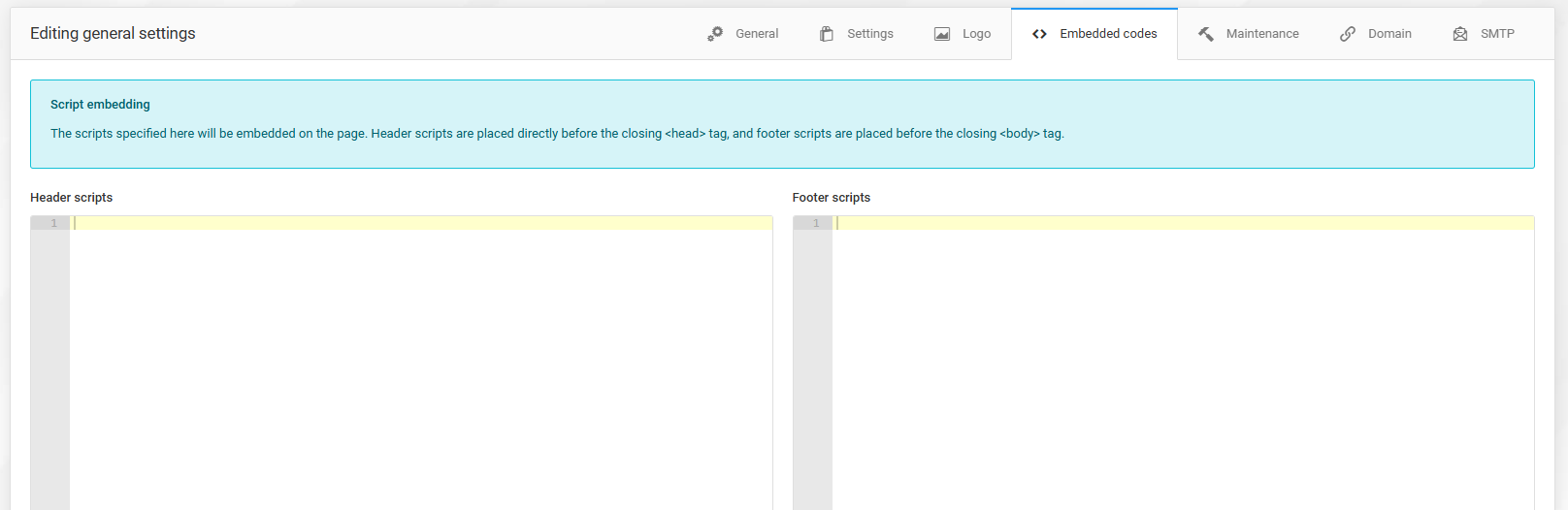
Task: Click line number 1 in Footer scripts gutter
Action: tap(816, 223)
